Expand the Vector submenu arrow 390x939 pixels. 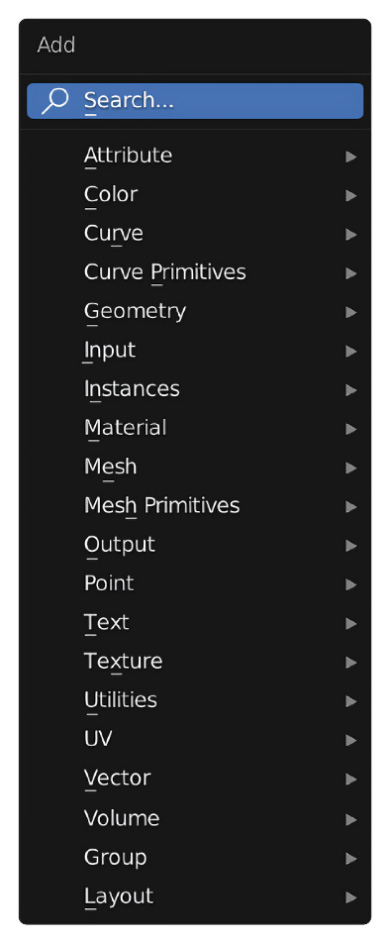[351, 779]
